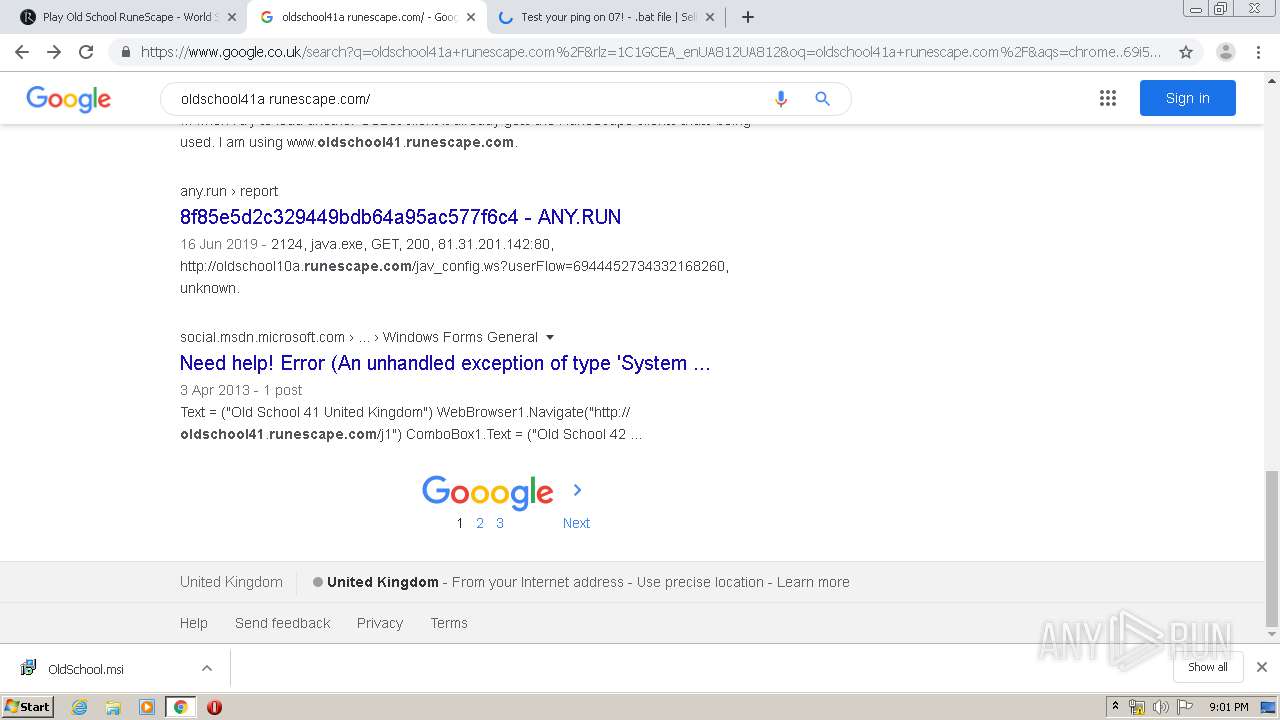Show all downloads
Viewport: 1280px width, 720px height.
(x=1208, y=667)
